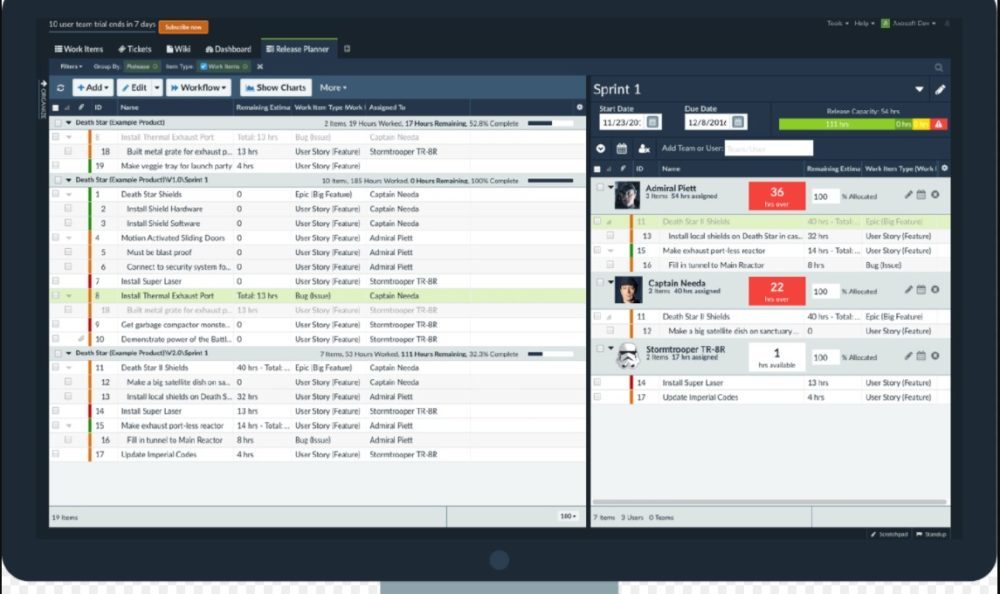Screen dimensions: 1000x594
Task: Open the Start Date calendar picker
Action: pos(652,122)
